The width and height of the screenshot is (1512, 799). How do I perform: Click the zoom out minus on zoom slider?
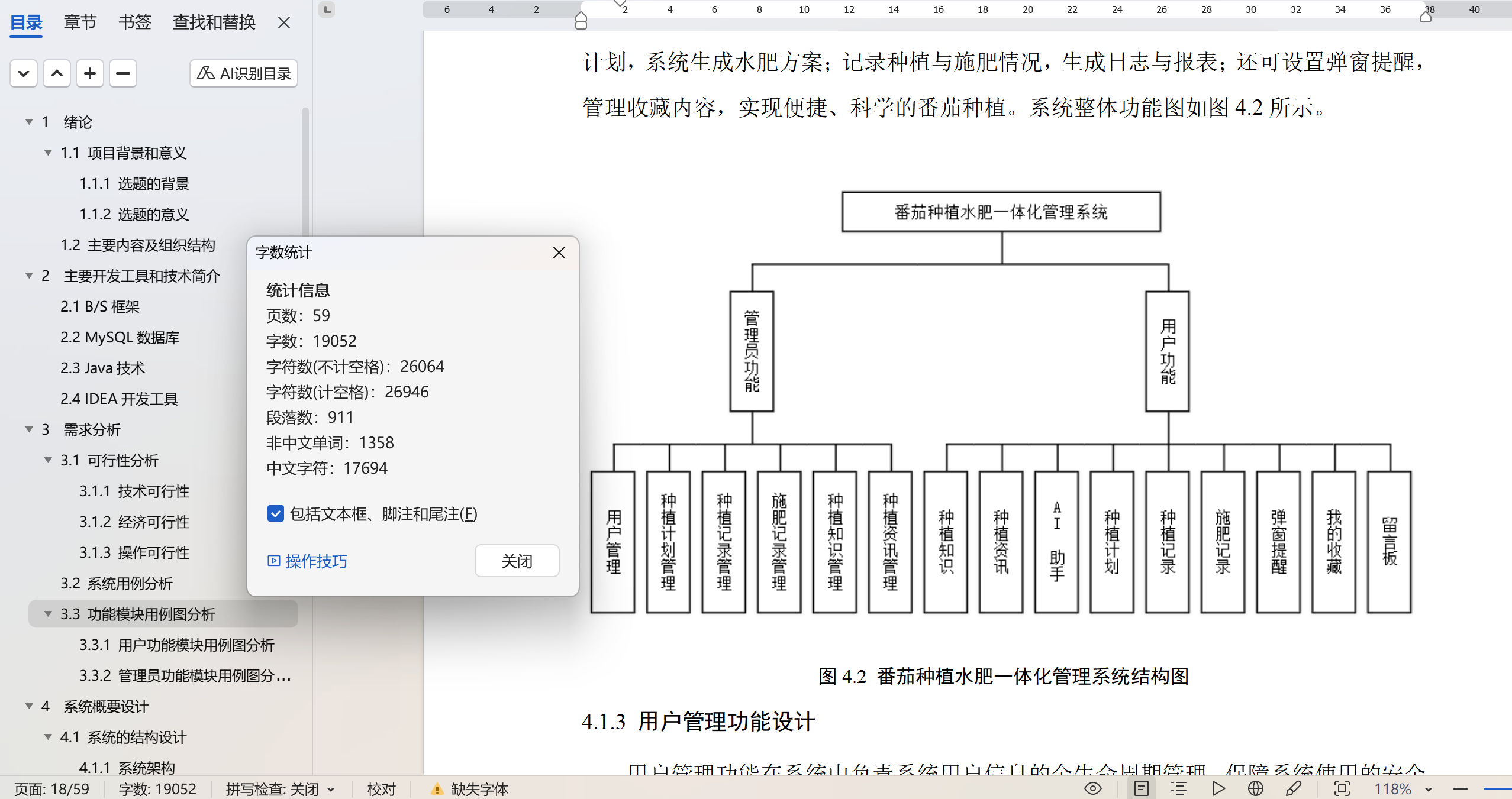click(1461, 789)
